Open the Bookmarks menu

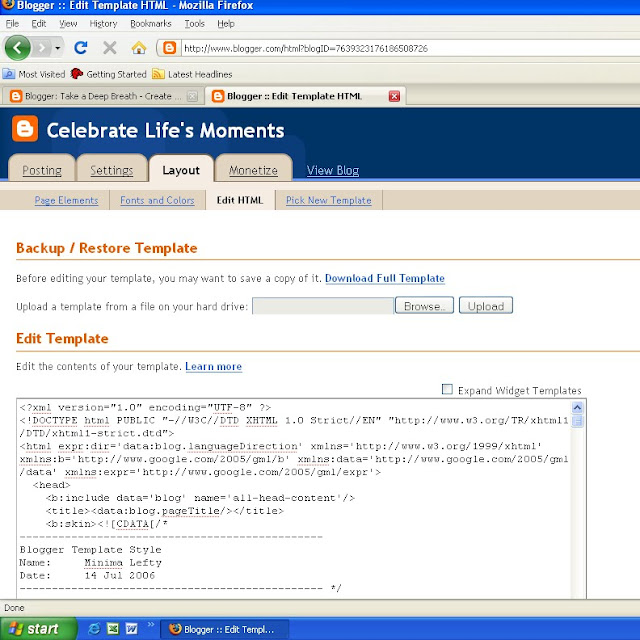[151, 24]
